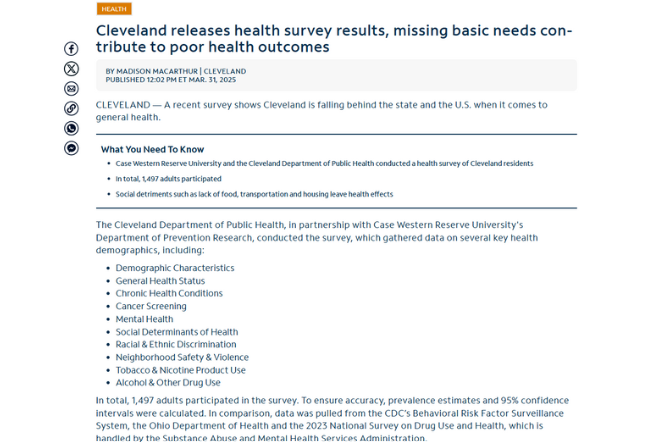Click the 'Social Determinants of Health' list item

coord(177,332)
